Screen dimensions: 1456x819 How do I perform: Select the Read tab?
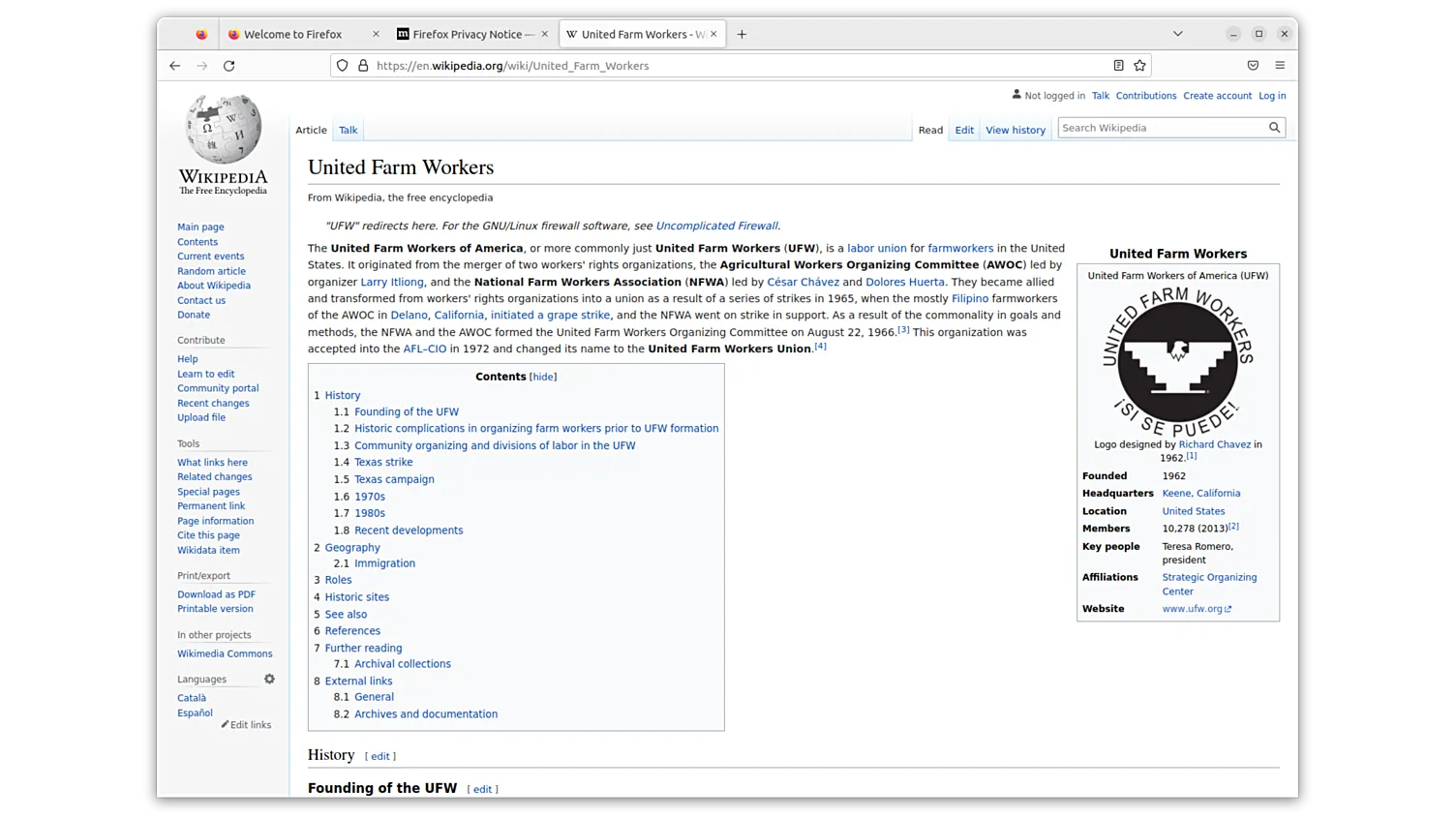coord(930,130)
